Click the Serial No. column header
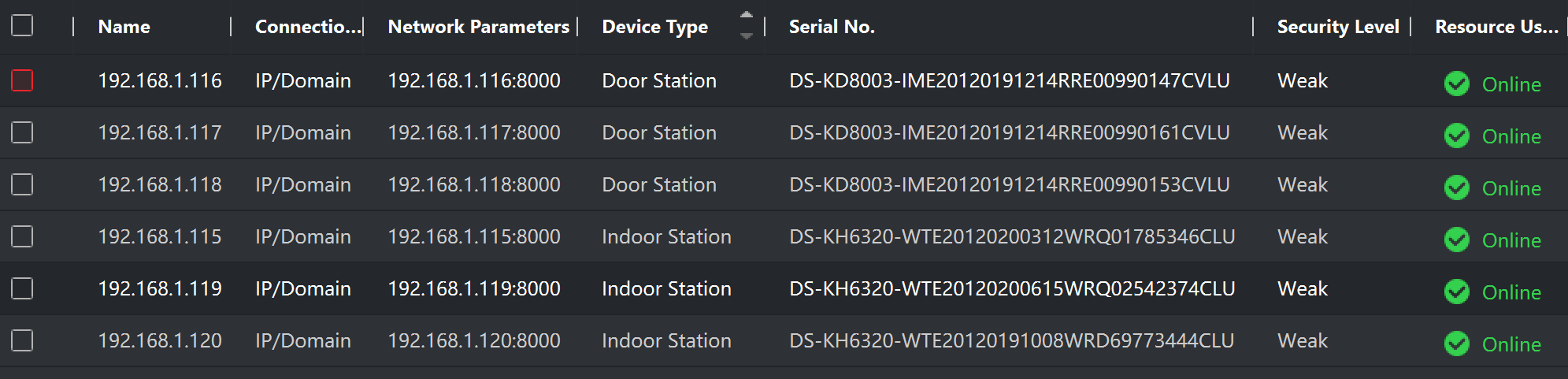 (x=832, y=27)
